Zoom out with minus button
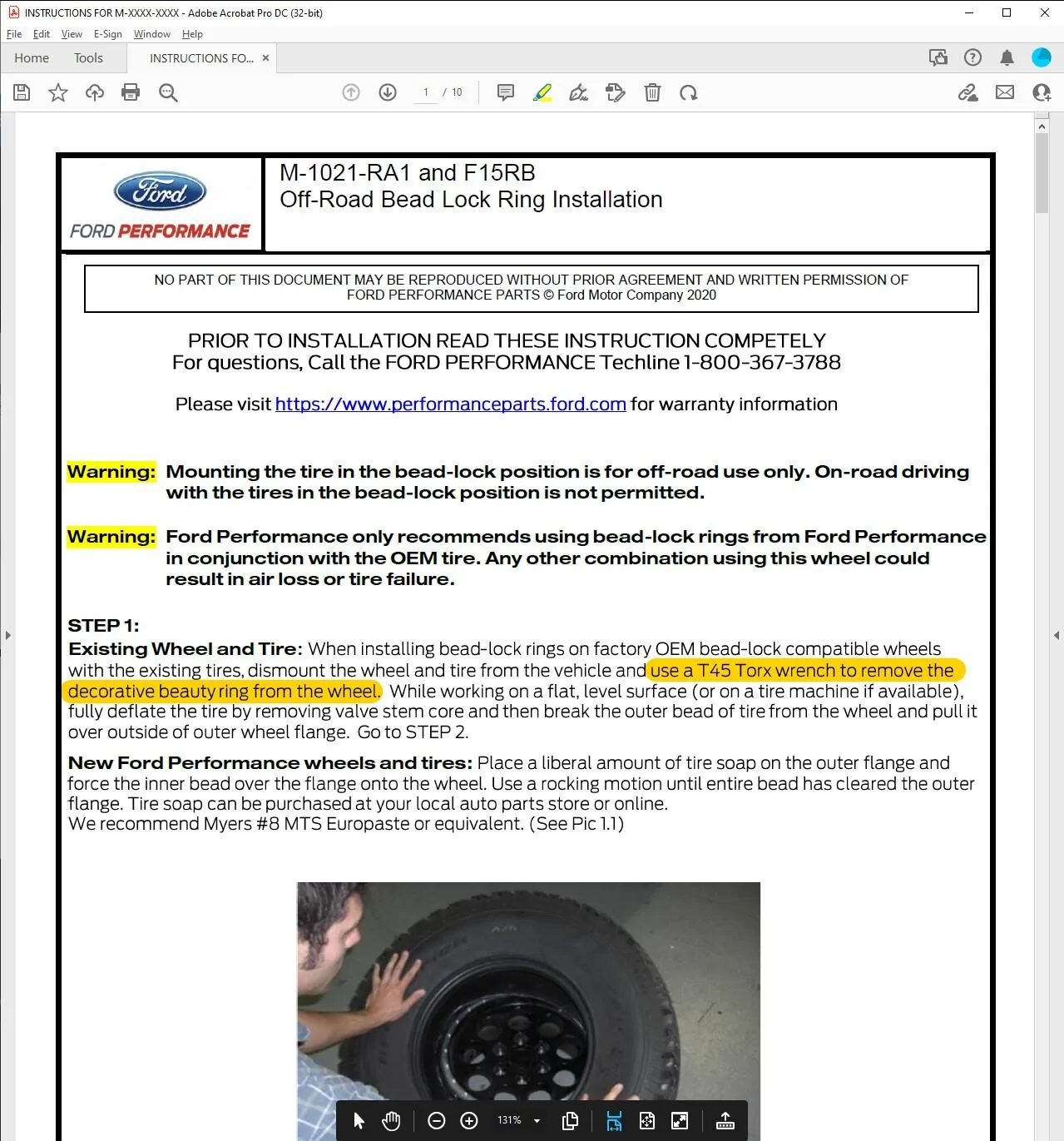The height and width of the screenshot is (1141, 1064). pyautogui.click(x=437, y=1121)
